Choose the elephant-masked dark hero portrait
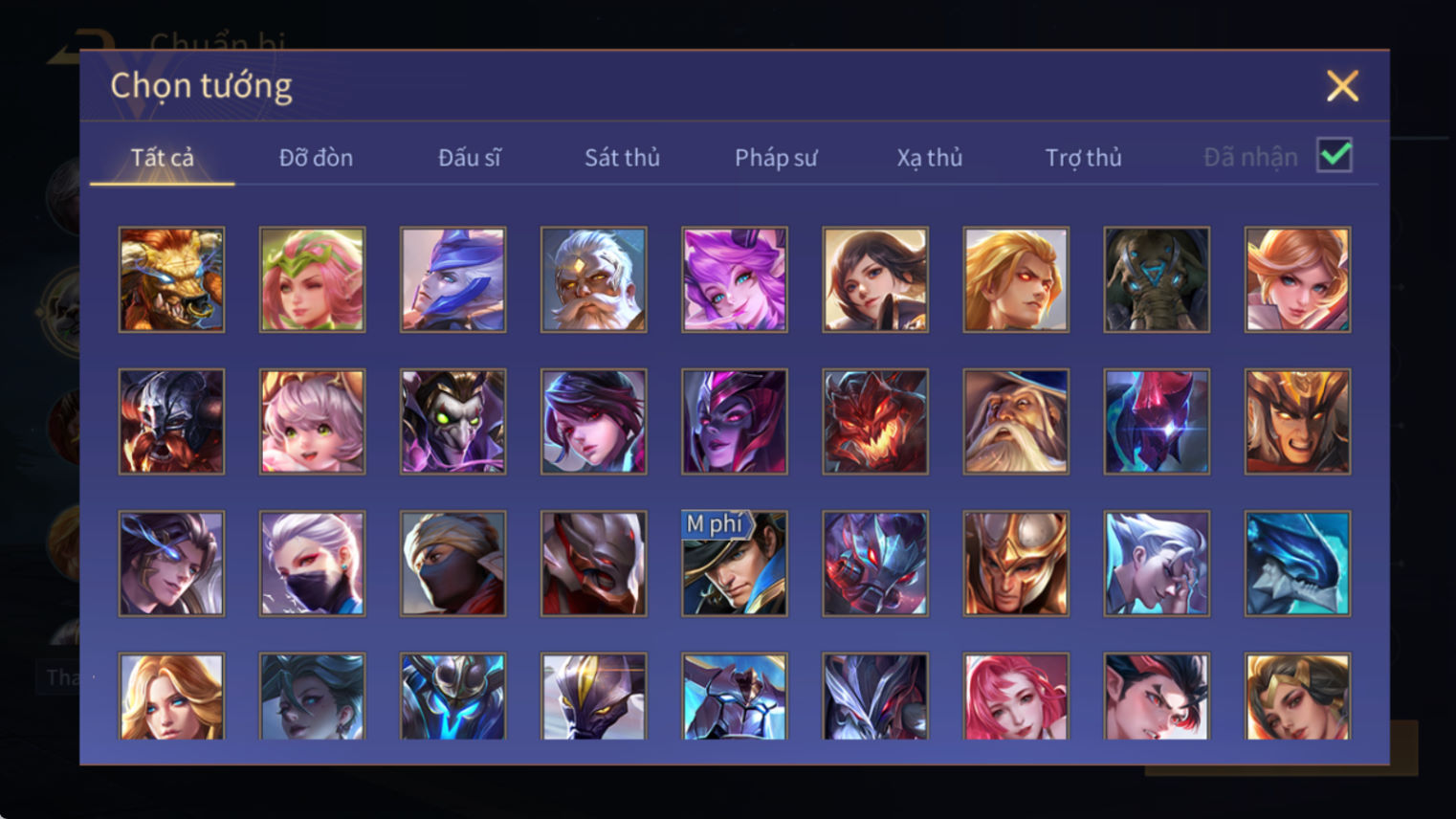Image resolution: width=1456 pixels, height=819 pixels. [1157, 279]
